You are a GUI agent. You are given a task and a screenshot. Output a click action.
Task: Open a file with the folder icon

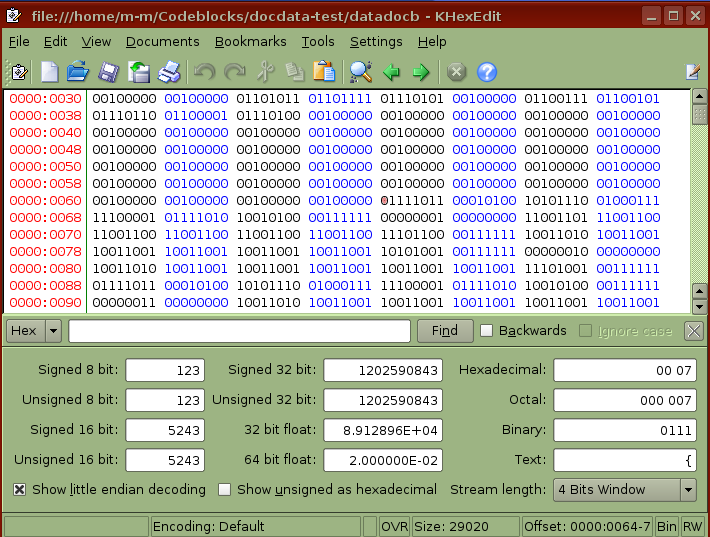(x=78, y=72)
